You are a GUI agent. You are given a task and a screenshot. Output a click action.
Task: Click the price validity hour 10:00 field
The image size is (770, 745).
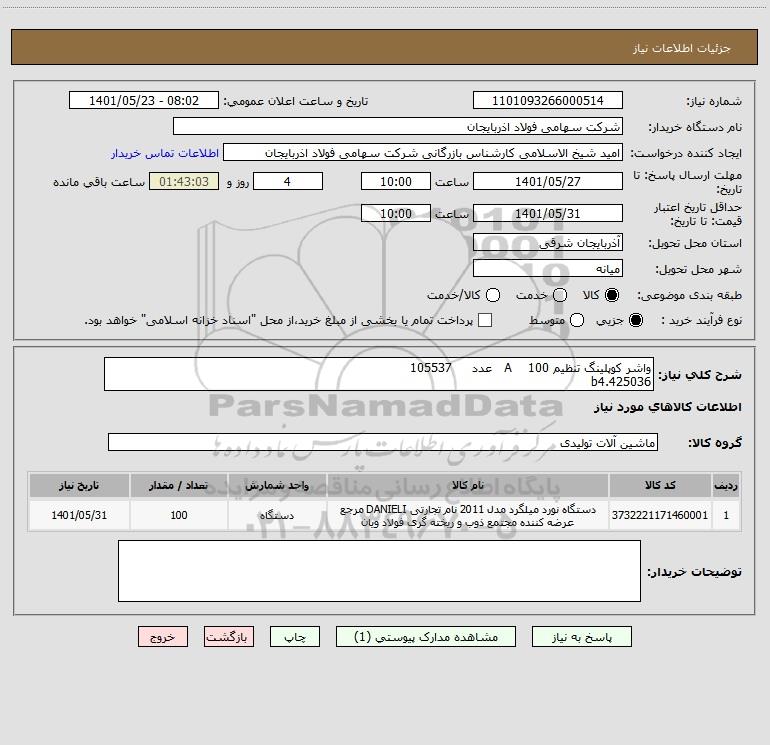(x=396, y=213)
